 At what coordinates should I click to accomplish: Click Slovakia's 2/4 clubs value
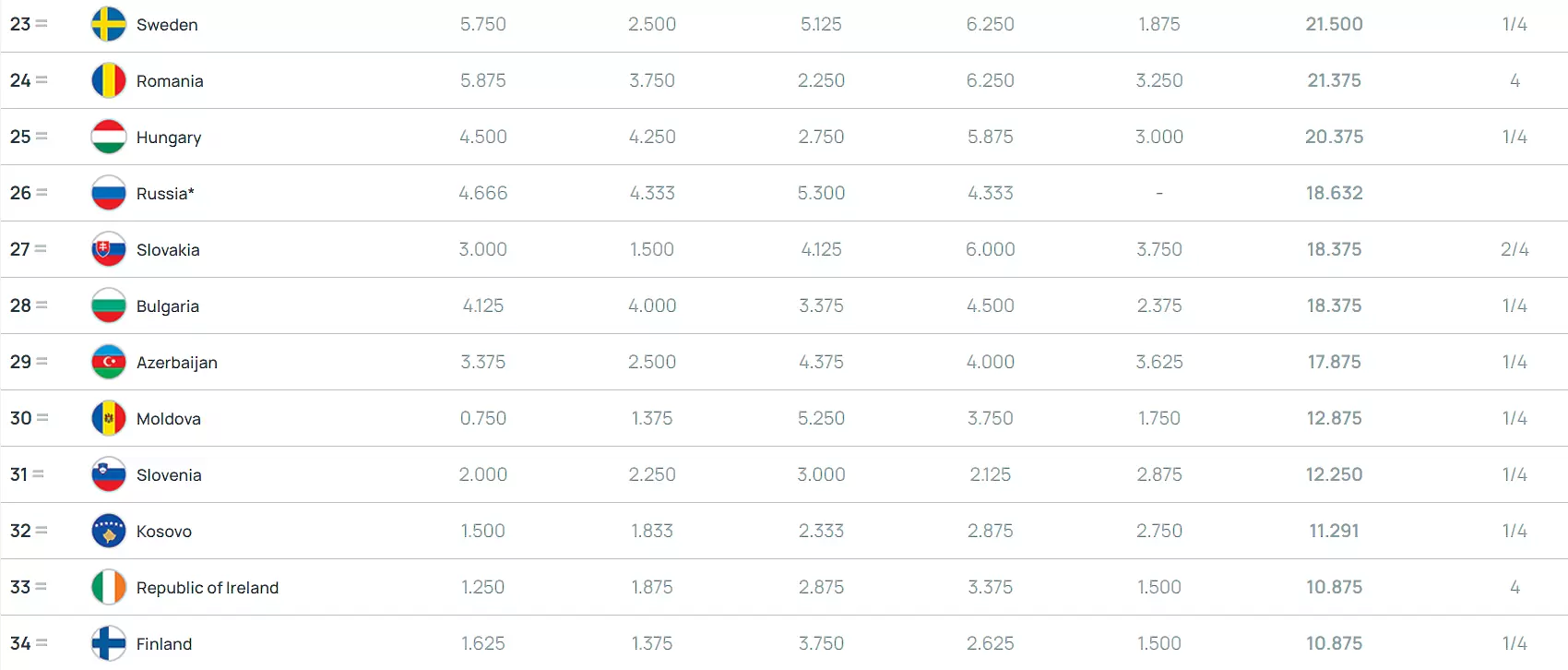coord(1515,249)
